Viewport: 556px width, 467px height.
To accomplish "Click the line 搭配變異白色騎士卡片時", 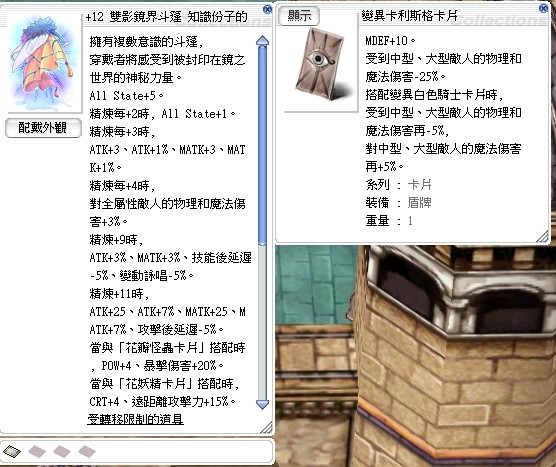I will coord(434,95).
